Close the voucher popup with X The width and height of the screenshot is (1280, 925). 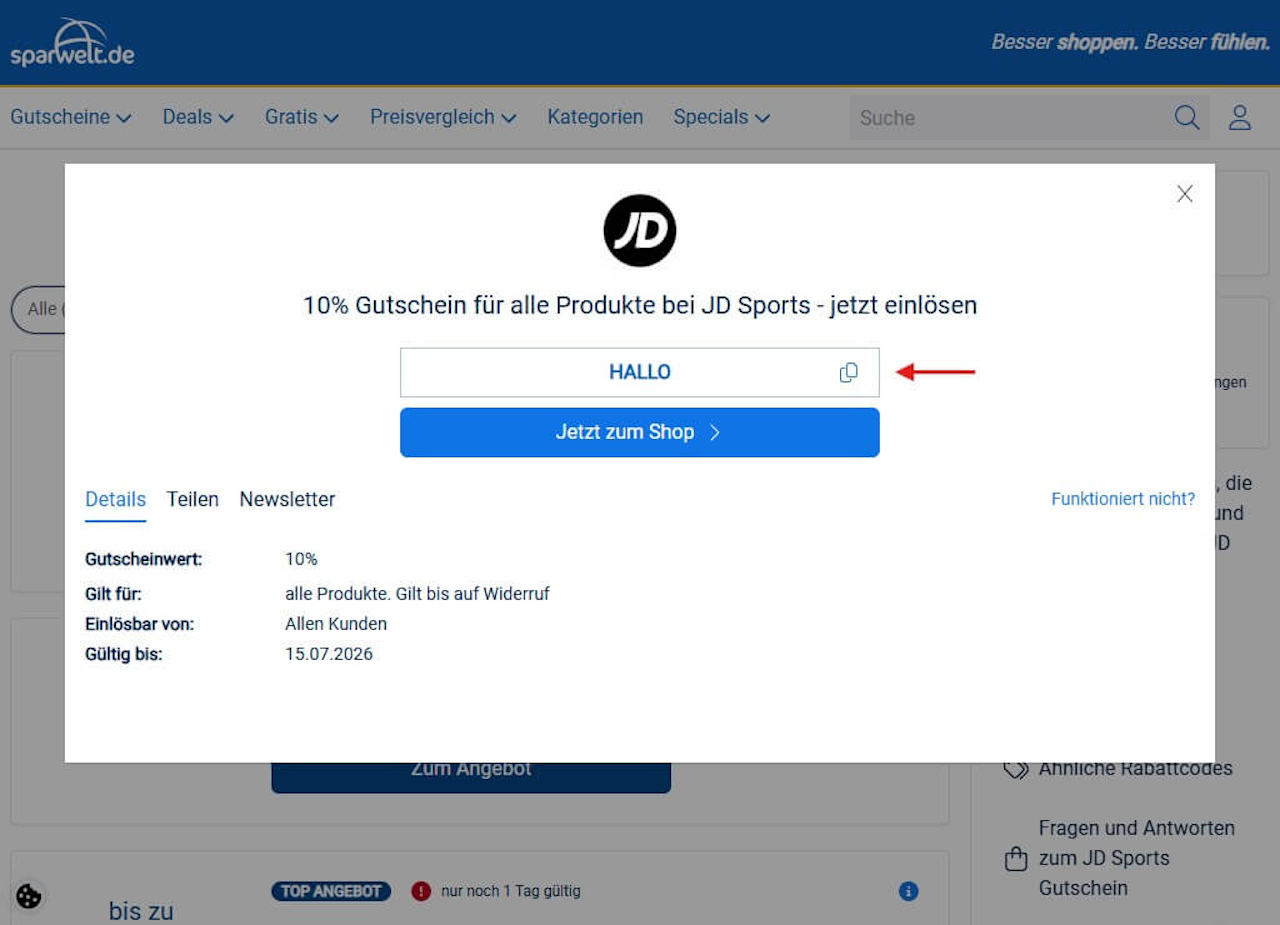(x=1185, y=194)
